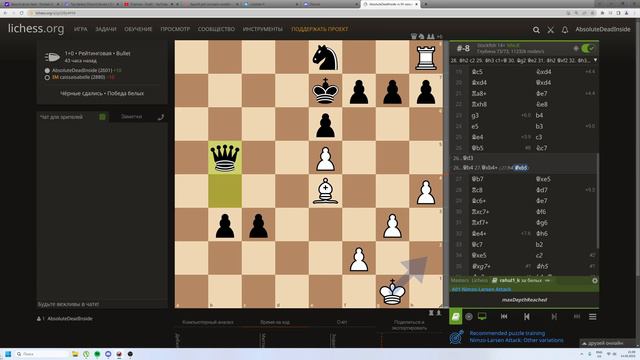The image size is (640, 360).
Task: Click move Ra8+ in move list
Action: (480, 93)
